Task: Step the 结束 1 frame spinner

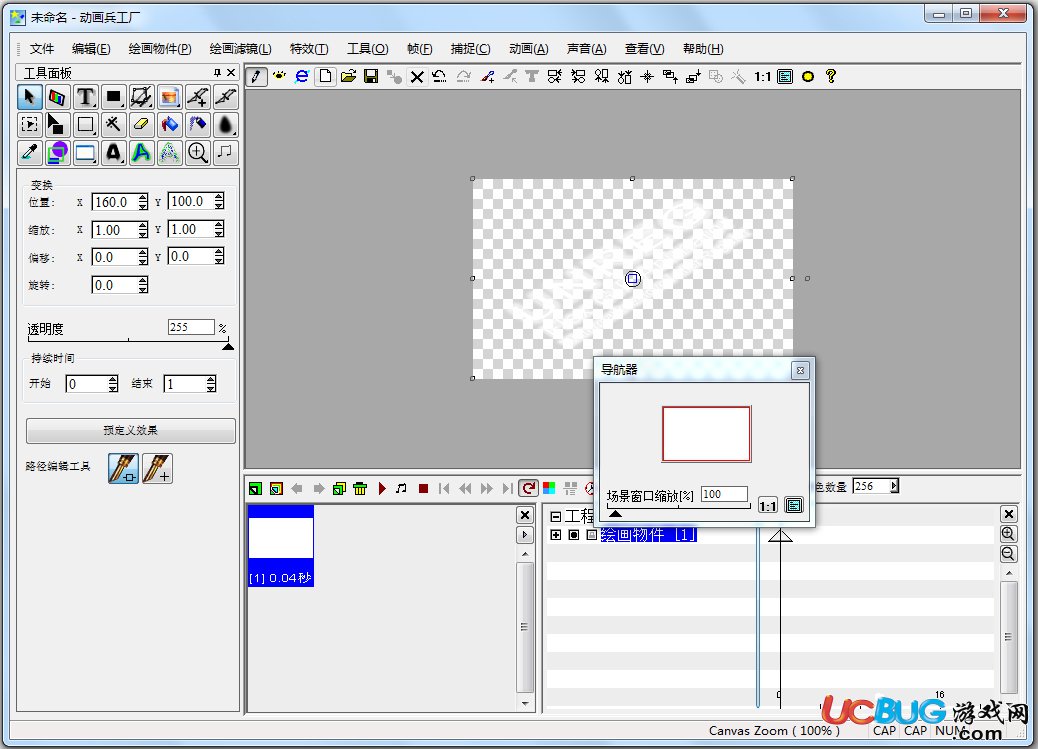Action: 211,383
